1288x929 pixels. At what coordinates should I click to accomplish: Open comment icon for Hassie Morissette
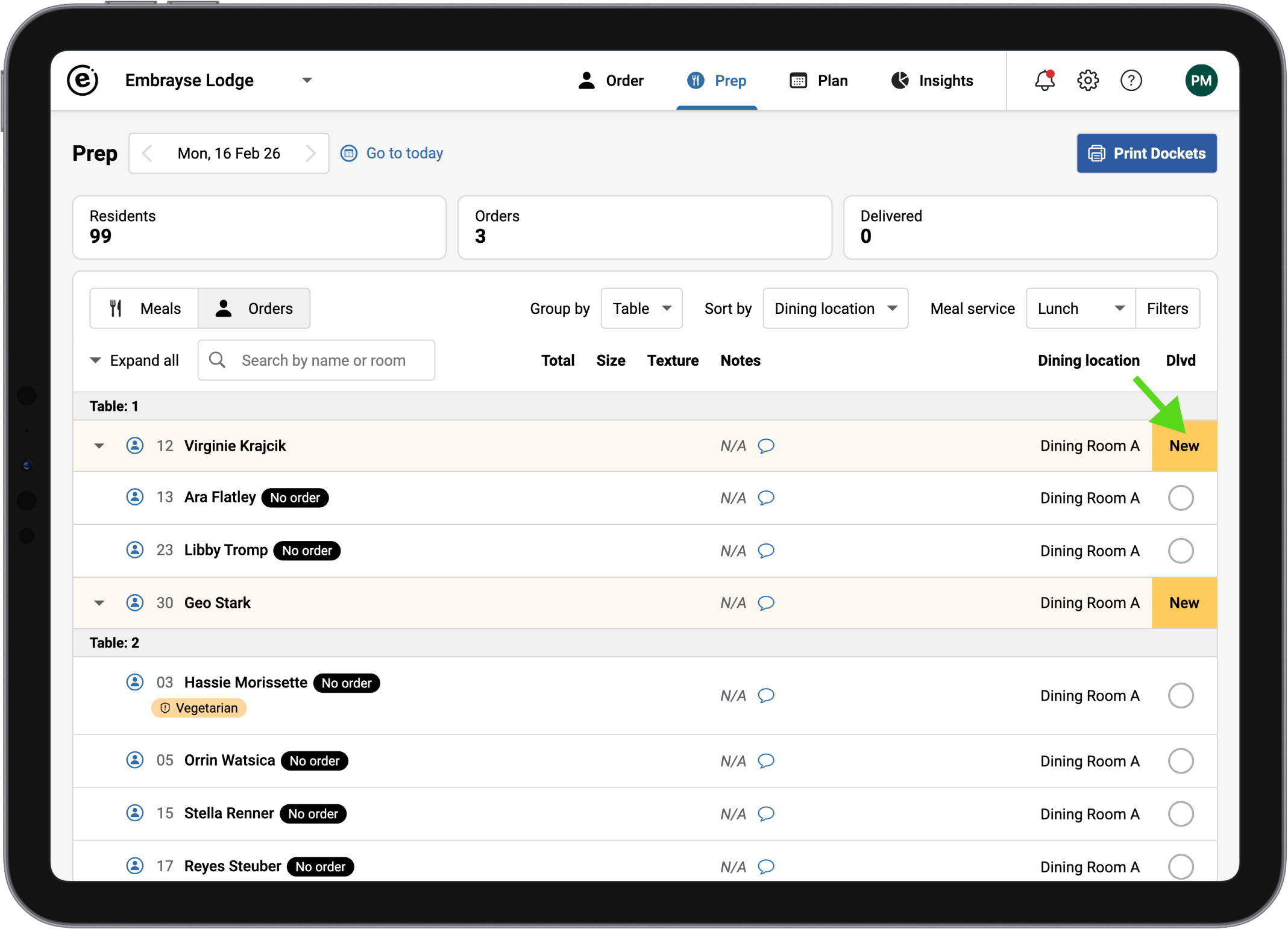click(x=766, y=696)
